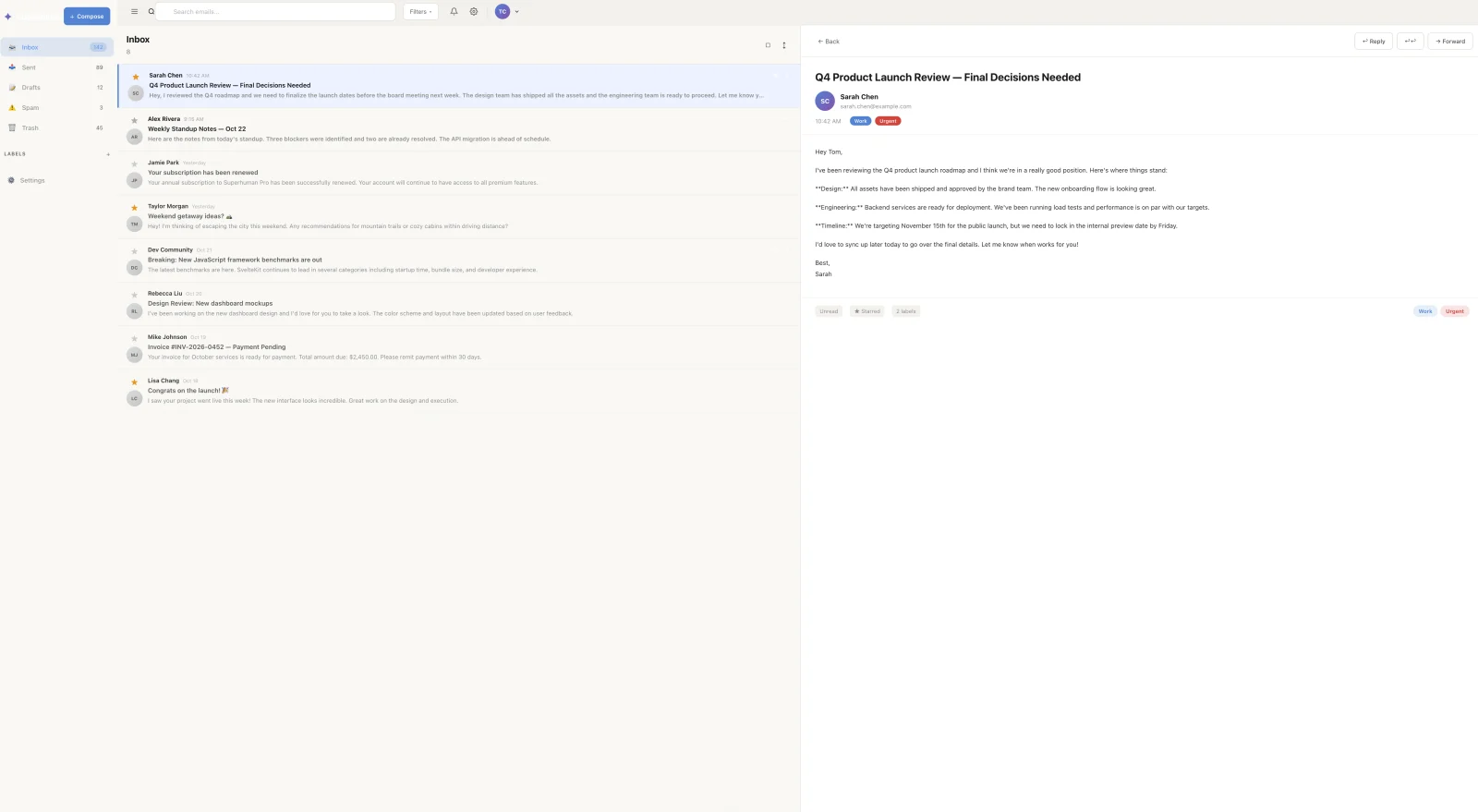Open the Filters dropdown
Screen dimensions: 1478x812
(x=420, y=12)
